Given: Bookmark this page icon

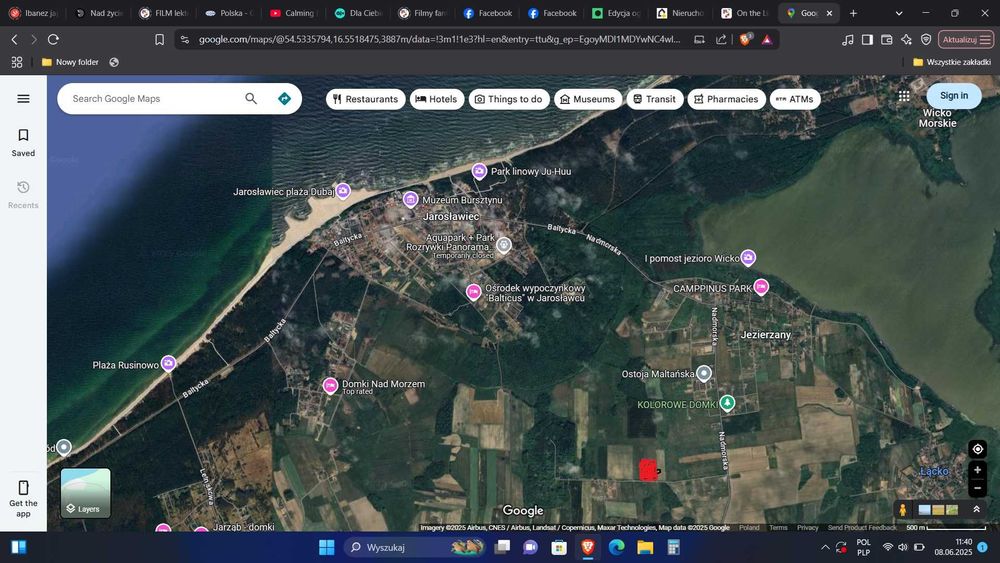Looking at the screenshot, I should point(159,40).
